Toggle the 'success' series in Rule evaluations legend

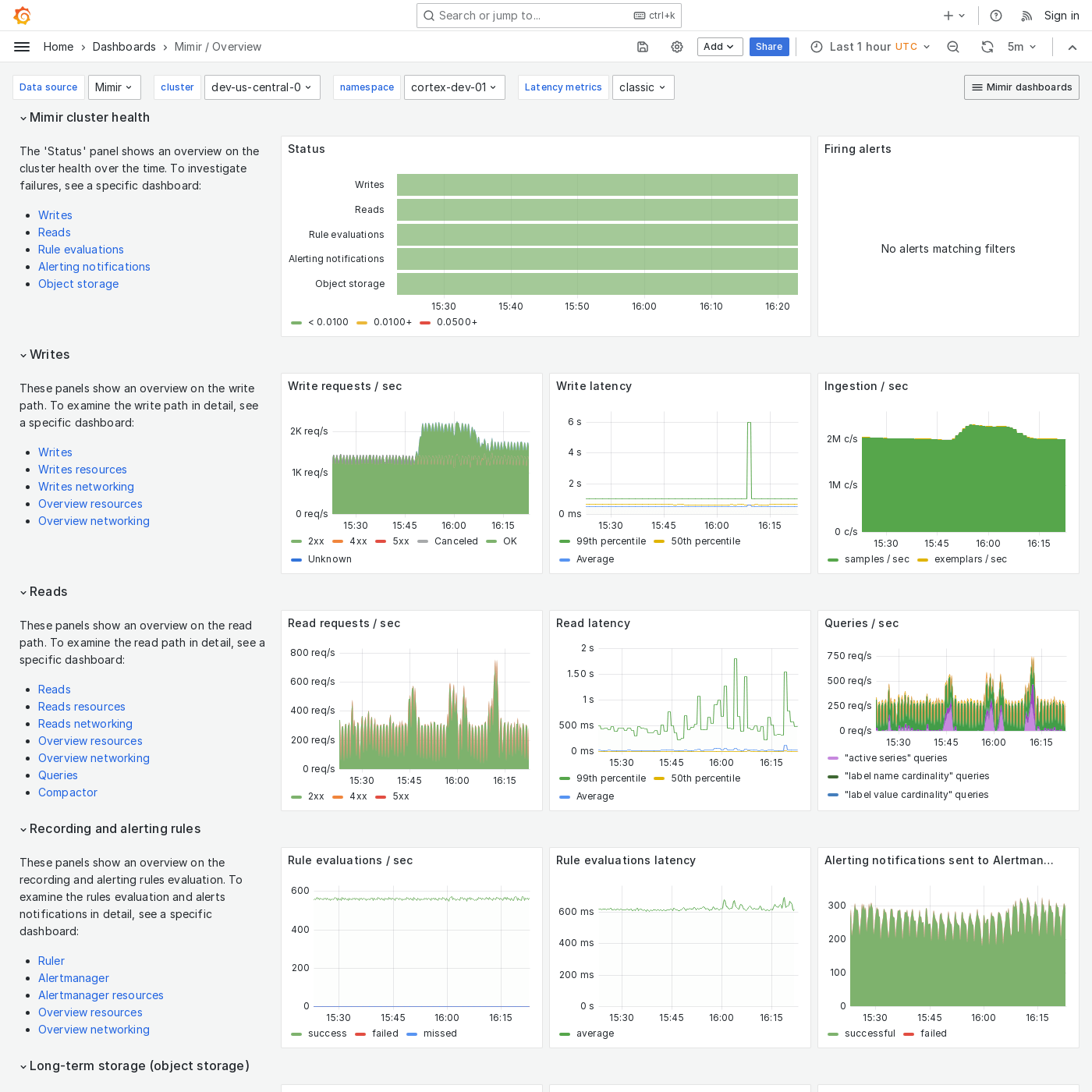[x=330, y=1033]
